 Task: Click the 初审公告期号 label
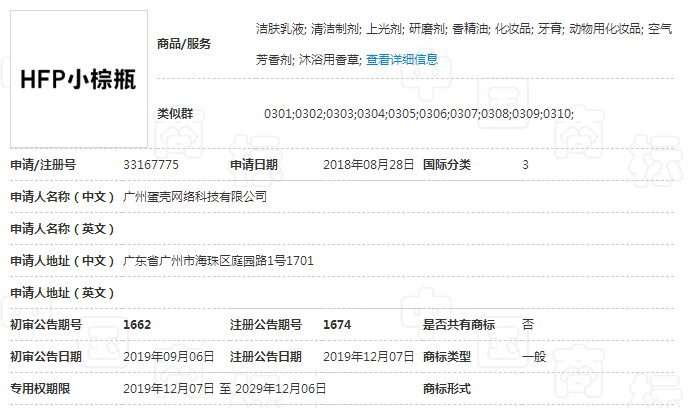(46, 325)
